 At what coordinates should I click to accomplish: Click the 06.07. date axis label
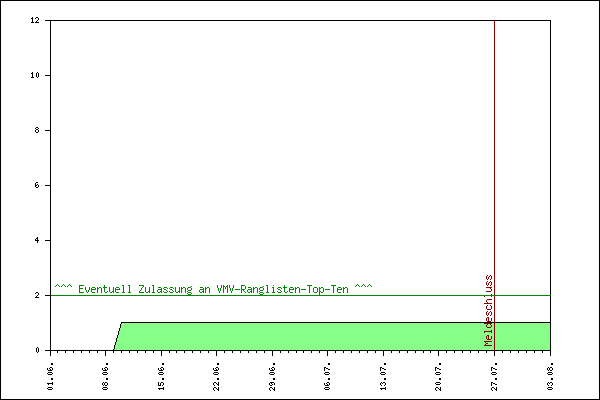coord(328,377)
